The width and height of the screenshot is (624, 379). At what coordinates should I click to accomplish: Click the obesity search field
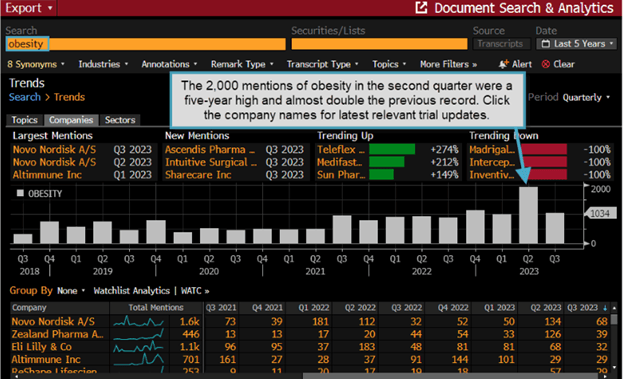coord(146,44)
